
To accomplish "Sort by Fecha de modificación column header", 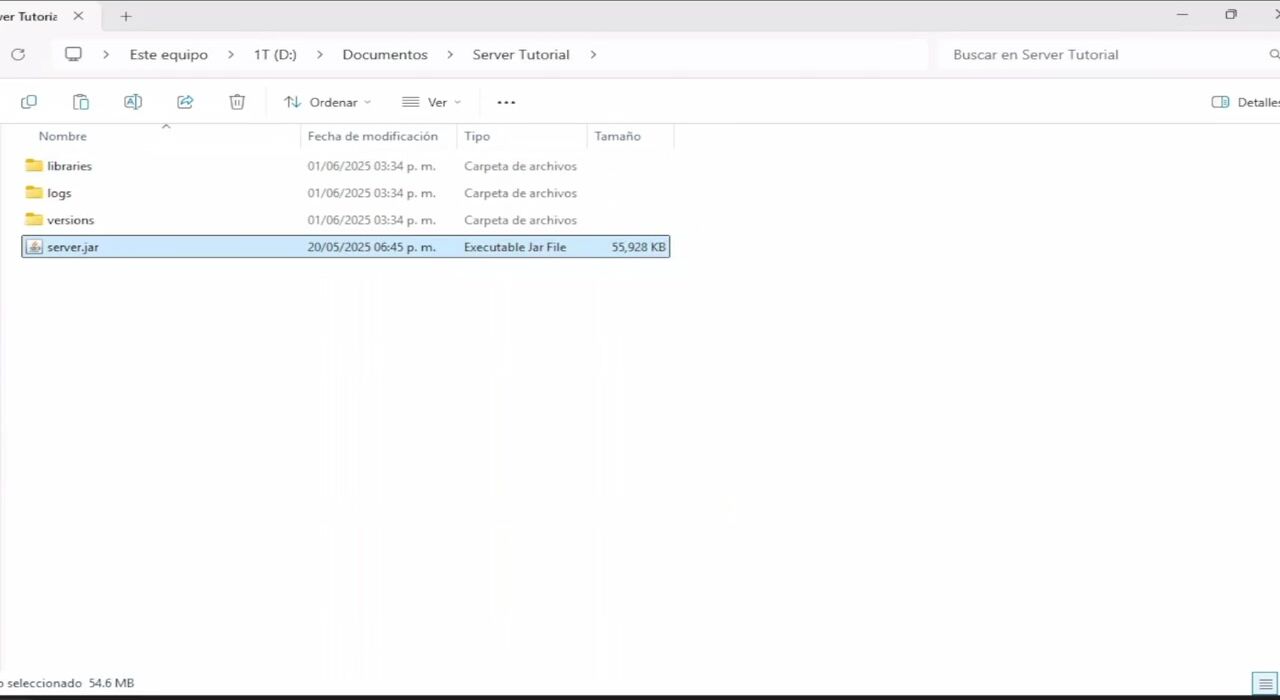I will coord(372,136).
